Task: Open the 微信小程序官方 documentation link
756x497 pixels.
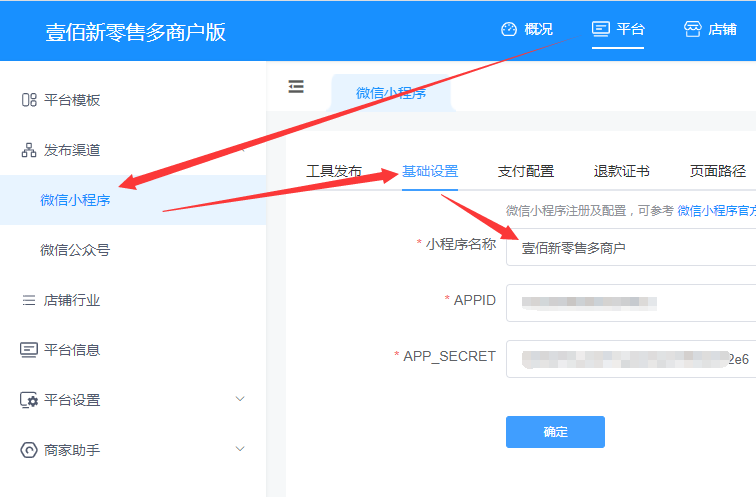Action: click(x=716, y=211)
